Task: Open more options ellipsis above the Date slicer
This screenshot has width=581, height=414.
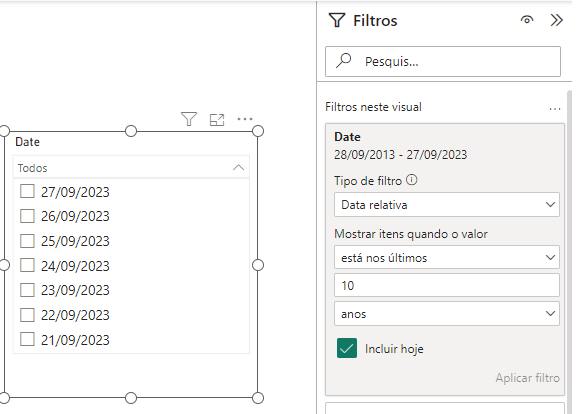Action: point(245,119)
